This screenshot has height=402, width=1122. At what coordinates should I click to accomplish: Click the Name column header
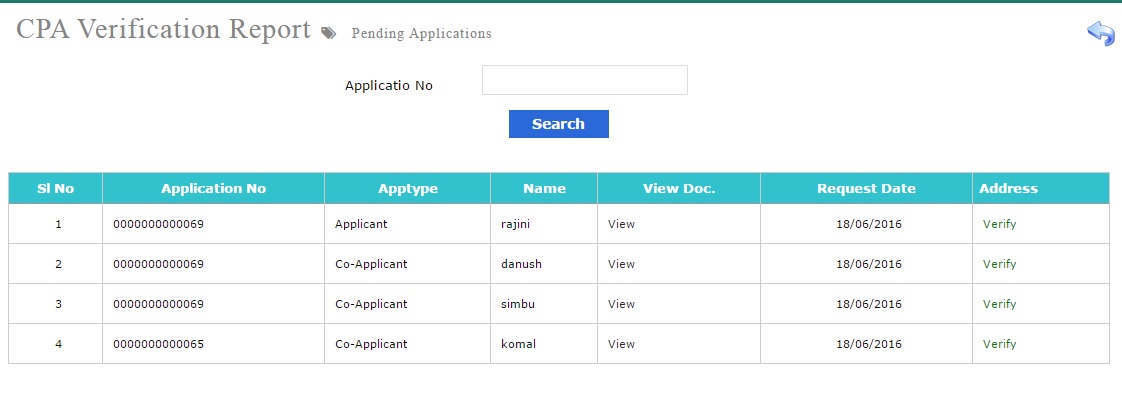544,188
